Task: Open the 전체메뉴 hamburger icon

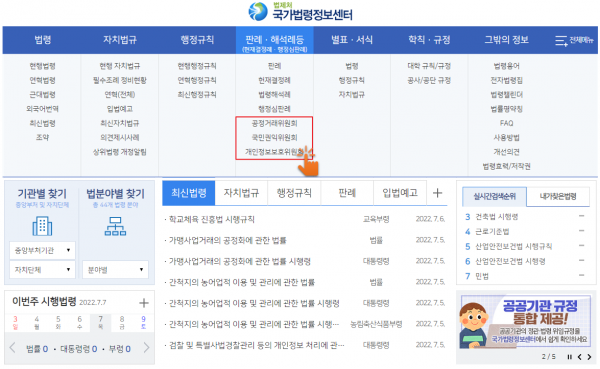Action: point(561,40)
